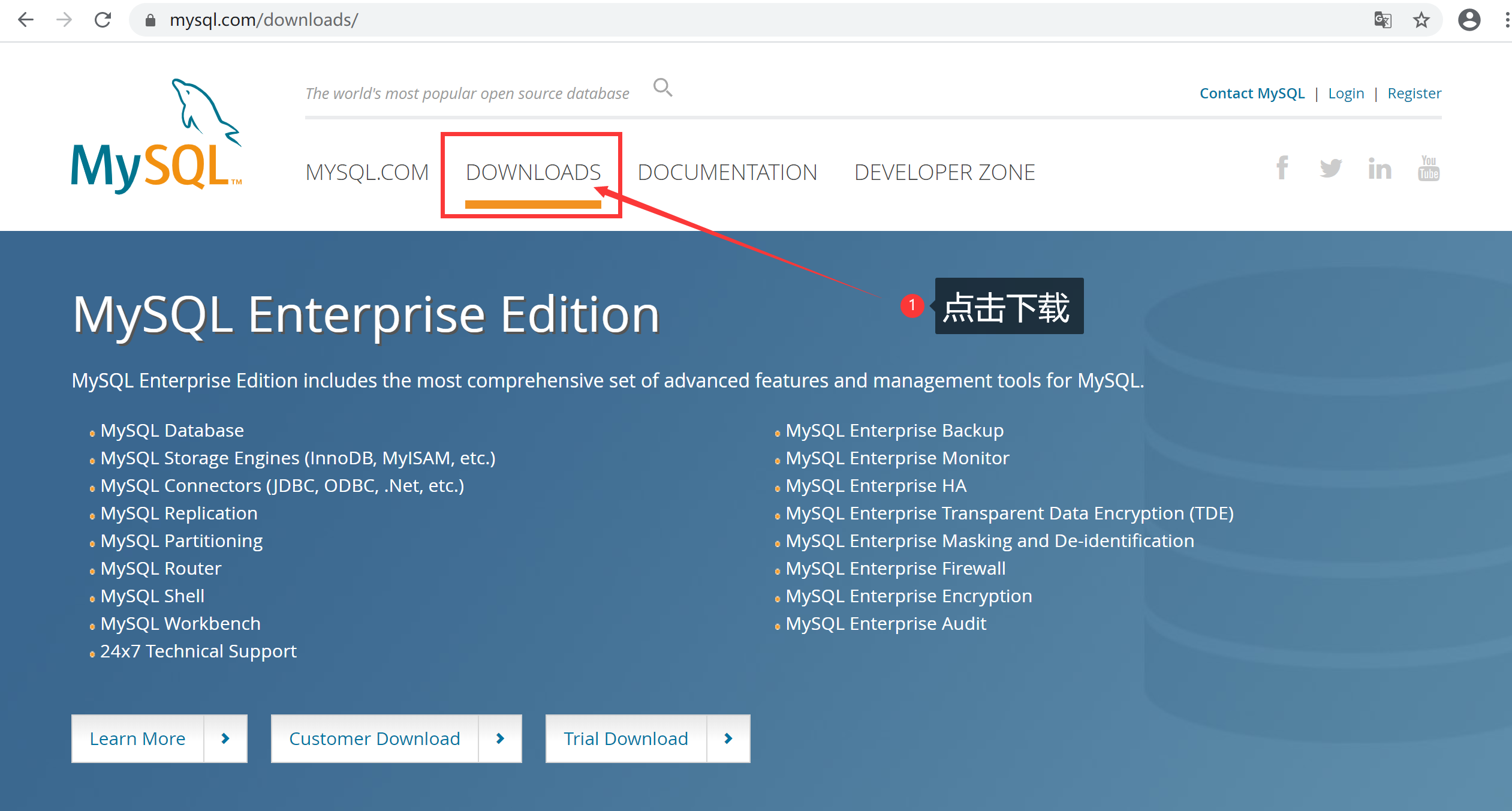Bookmark this page with star icon
The image size is (1512, 811).
[1421, 20]
